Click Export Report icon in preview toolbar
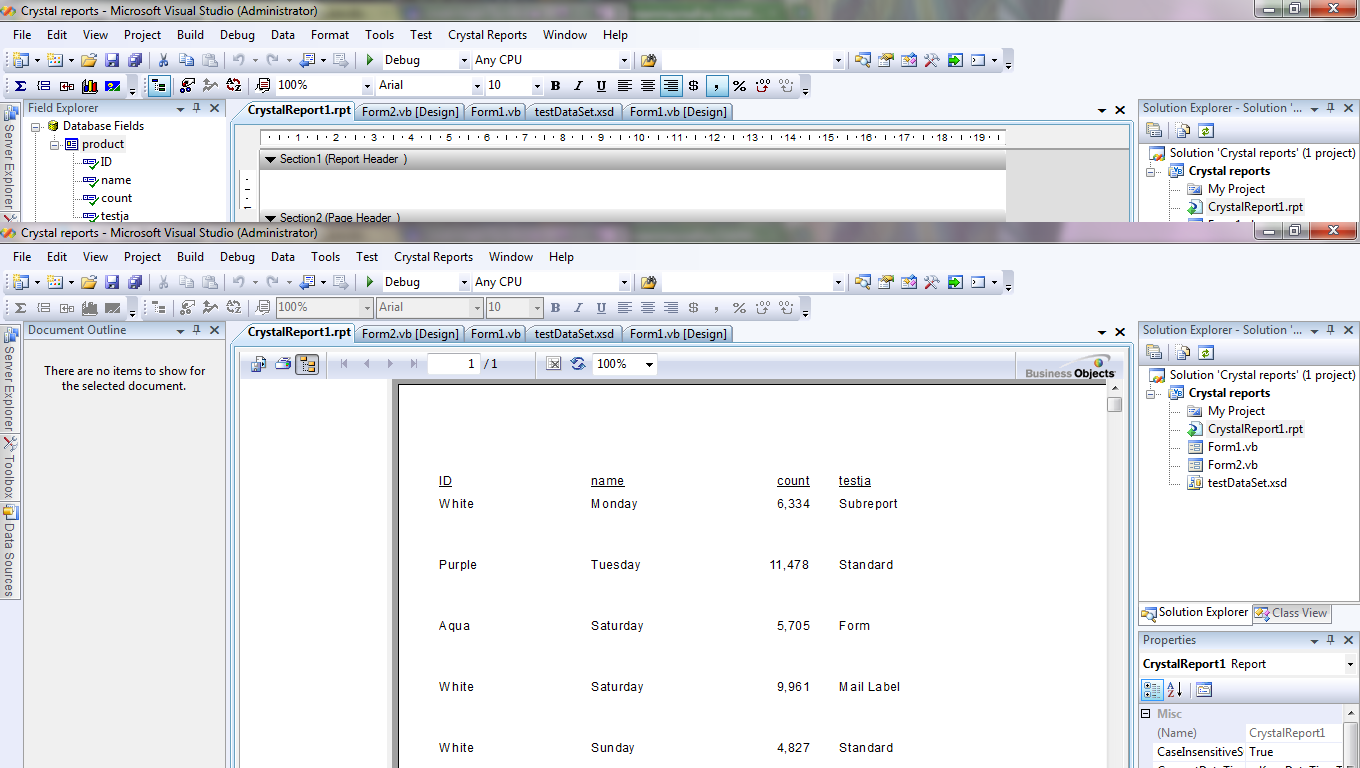 (x=258, y=364)
